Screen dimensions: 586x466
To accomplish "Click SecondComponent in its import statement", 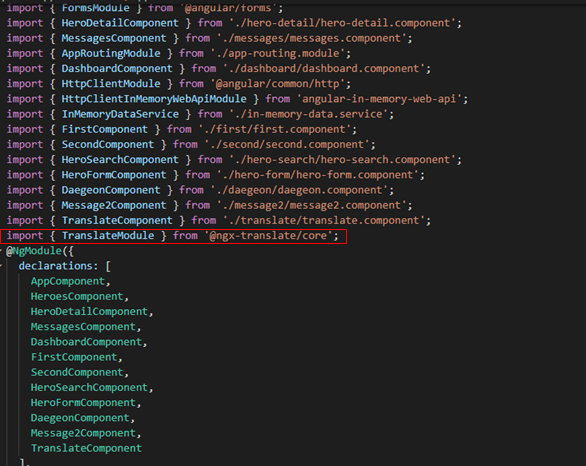I will [x=108, y=145].
